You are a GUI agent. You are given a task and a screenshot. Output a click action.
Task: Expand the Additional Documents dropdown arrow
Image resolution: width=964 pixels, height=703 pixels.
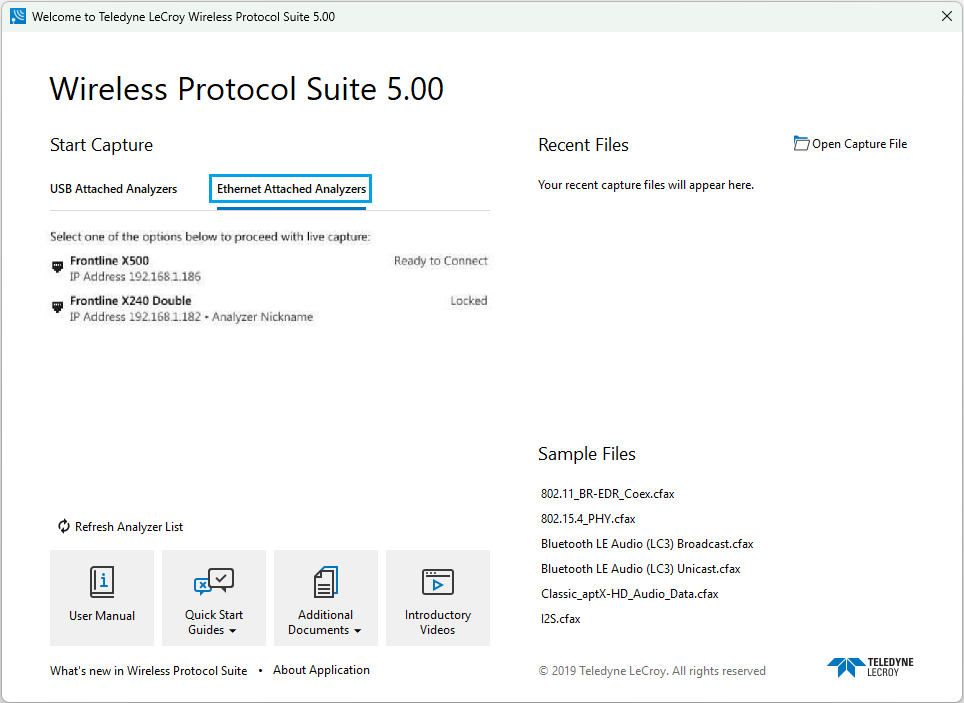[x=357, y=631]
